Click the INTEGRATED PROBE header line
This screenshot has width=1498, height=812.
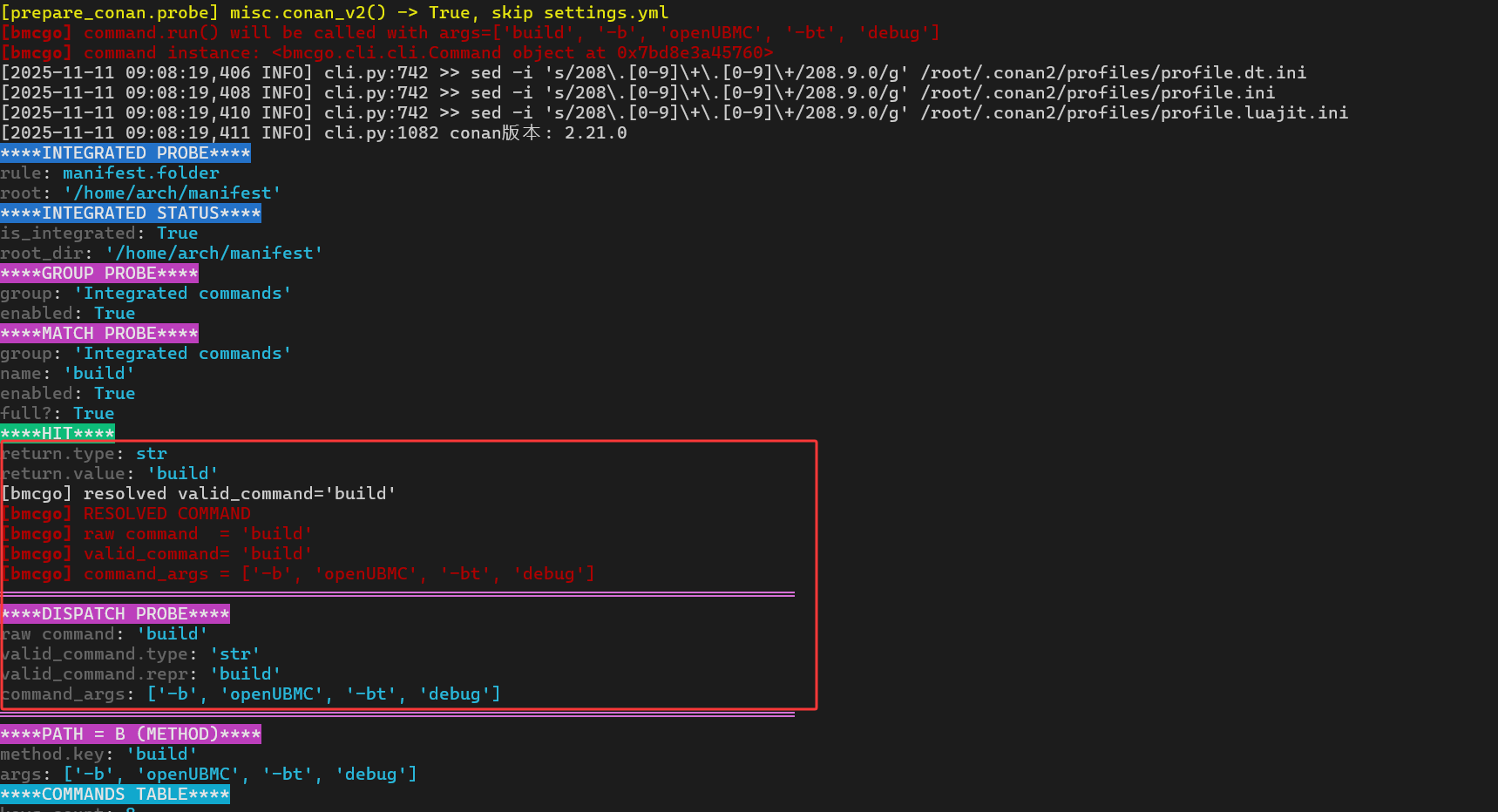point(125,153)
